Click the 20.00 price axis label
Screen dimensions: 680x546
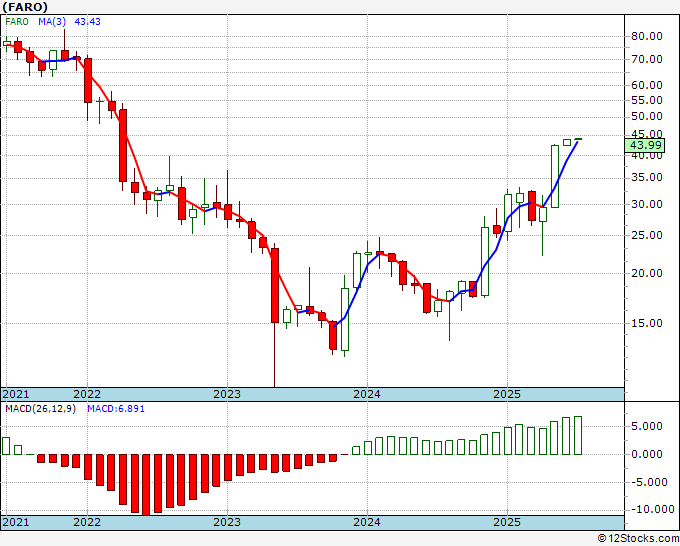[647, 273]
